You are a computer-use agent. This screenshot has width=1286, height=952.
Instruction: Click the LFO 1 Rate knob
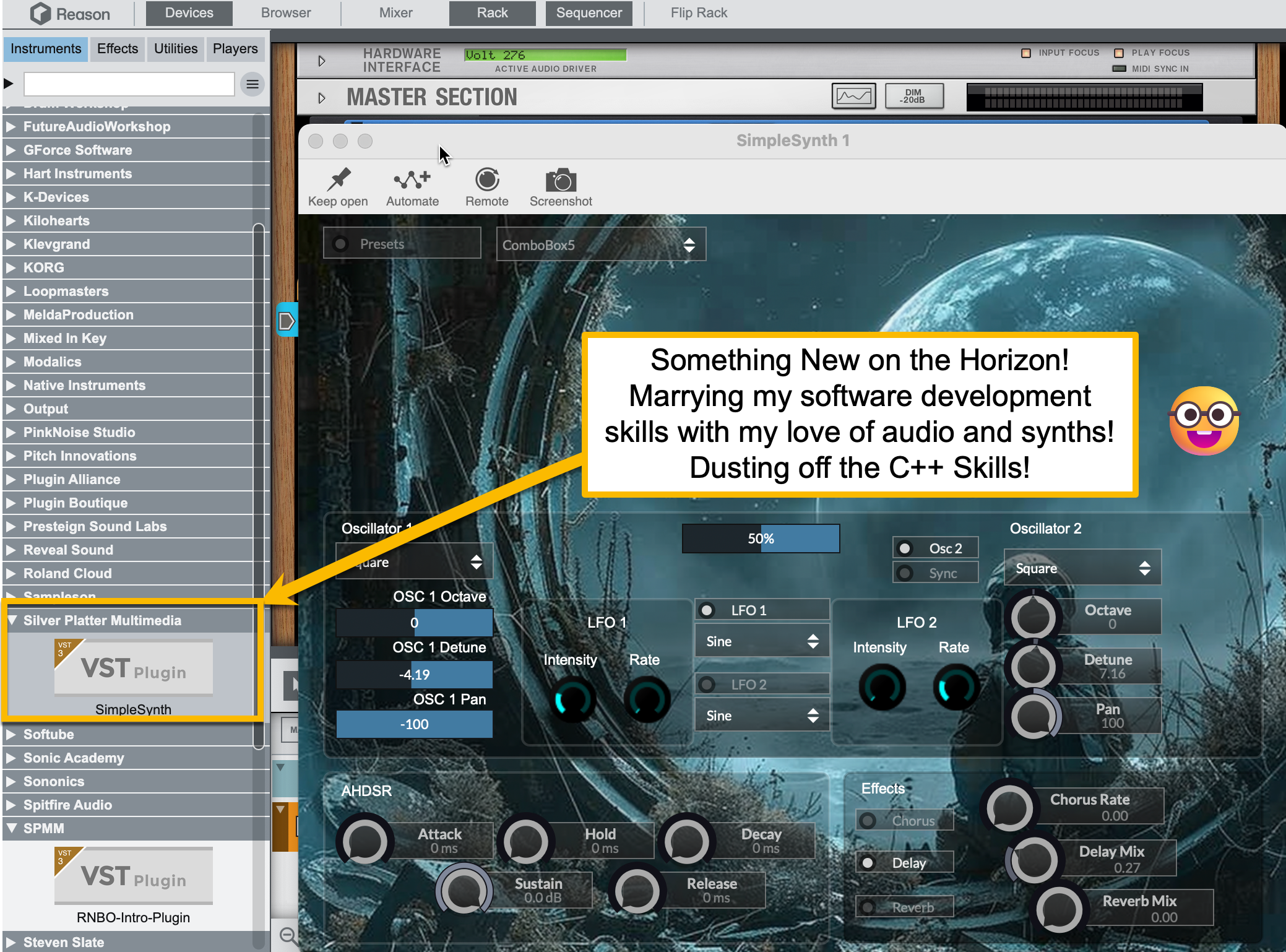(x=647, y=699)
